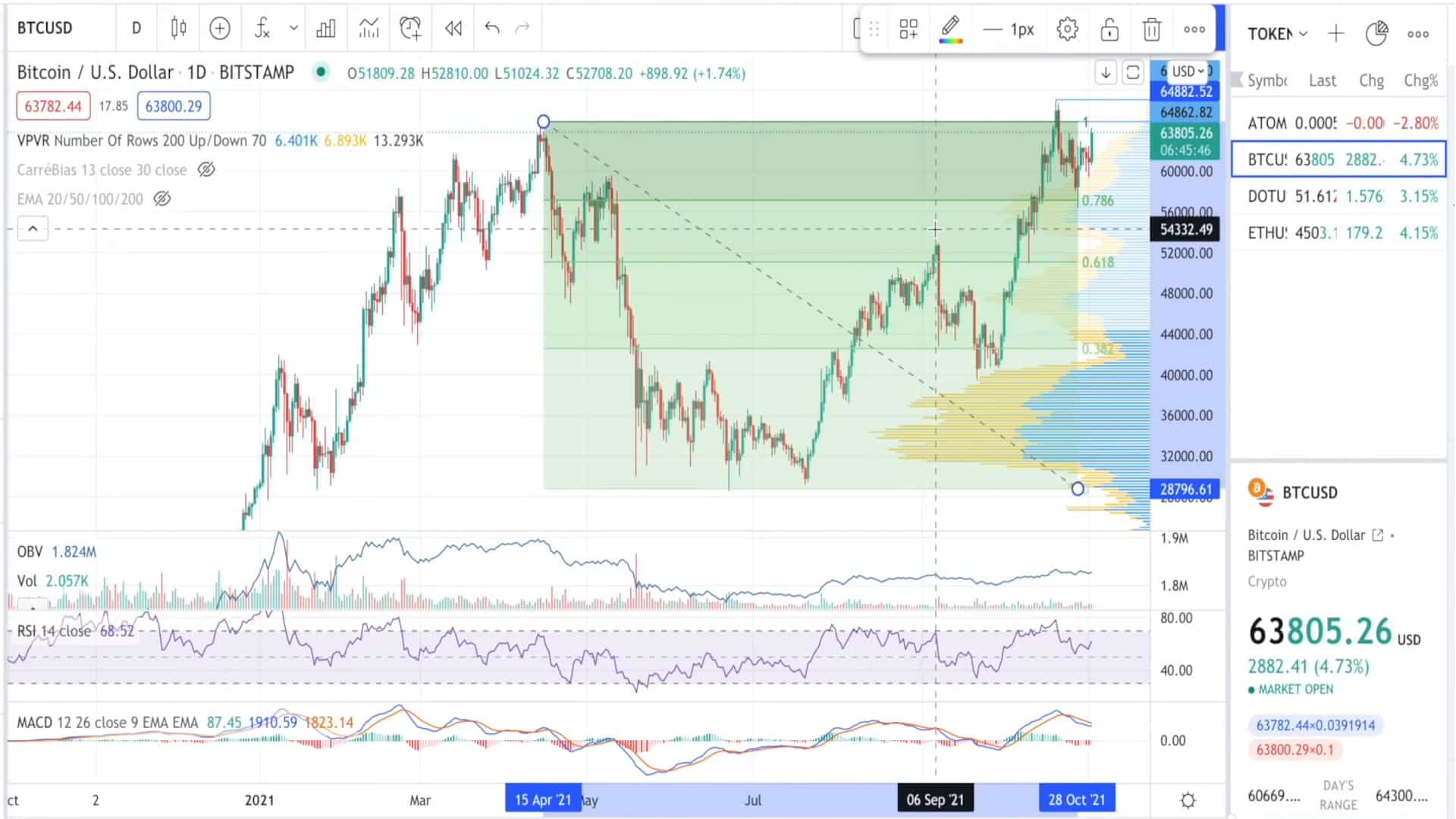The width and height of the screenshot is (1456, 819).
Task: Open the fx indicators menu
Action: (x=262, y=28)
